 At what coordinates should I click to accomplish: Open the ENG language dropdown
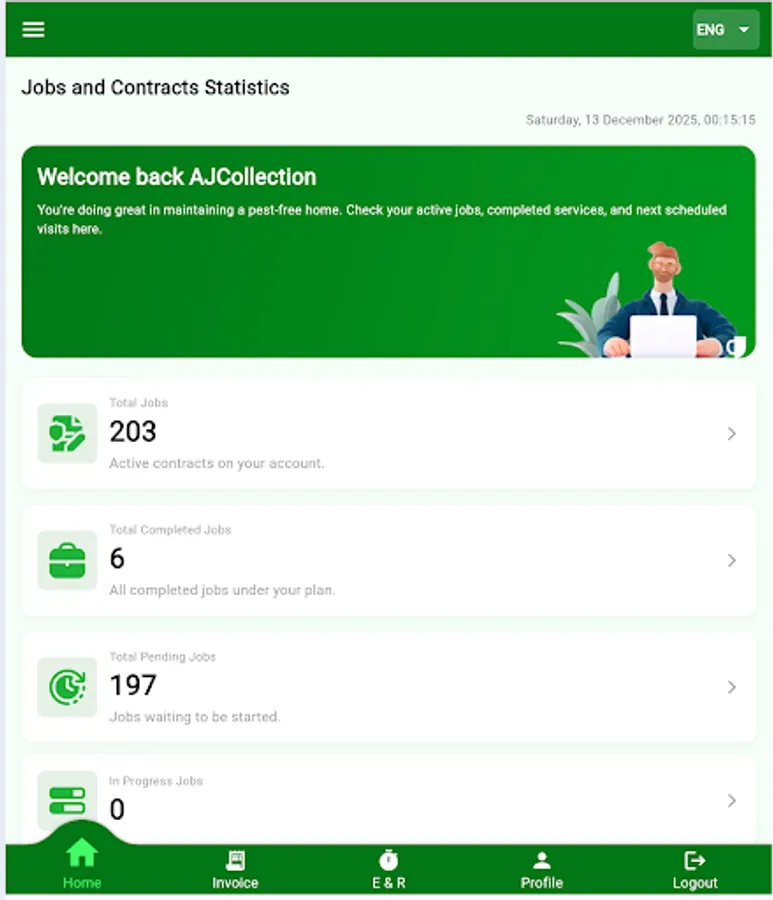tap(724, 29)
